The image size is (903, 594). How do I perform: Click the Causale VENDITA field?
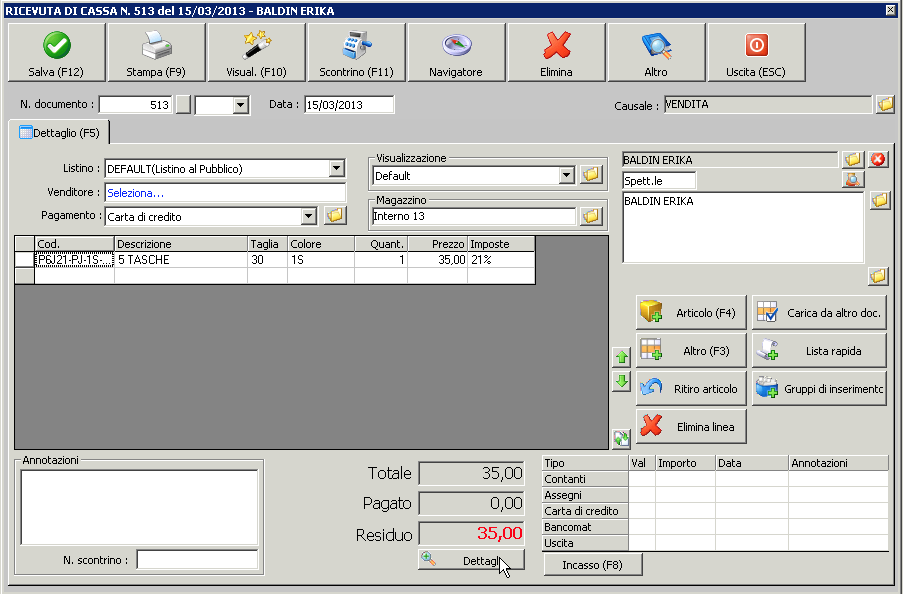pos(768,104)
